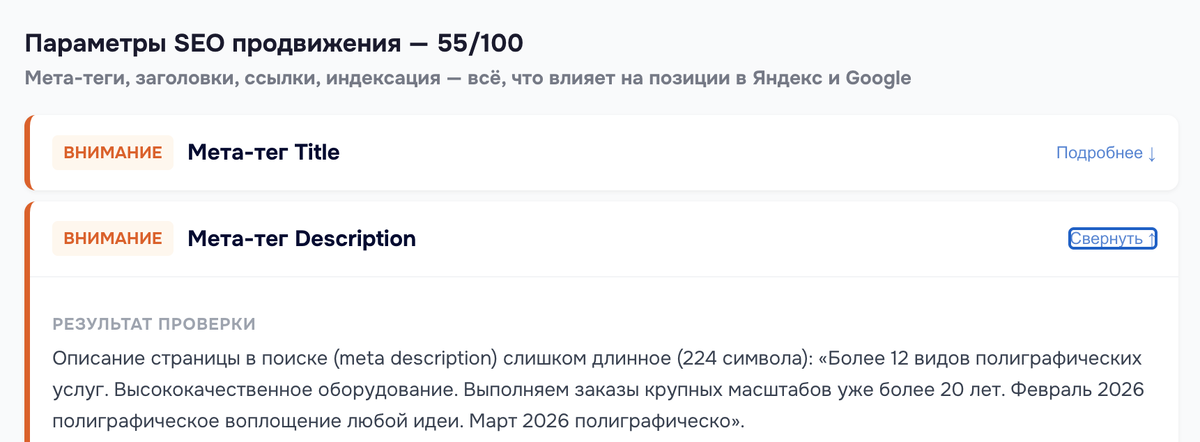This screenshot has height=442, width=1200.
Task: Click the up arrow beside Свернуть
Action: [x=1151, y=239]
